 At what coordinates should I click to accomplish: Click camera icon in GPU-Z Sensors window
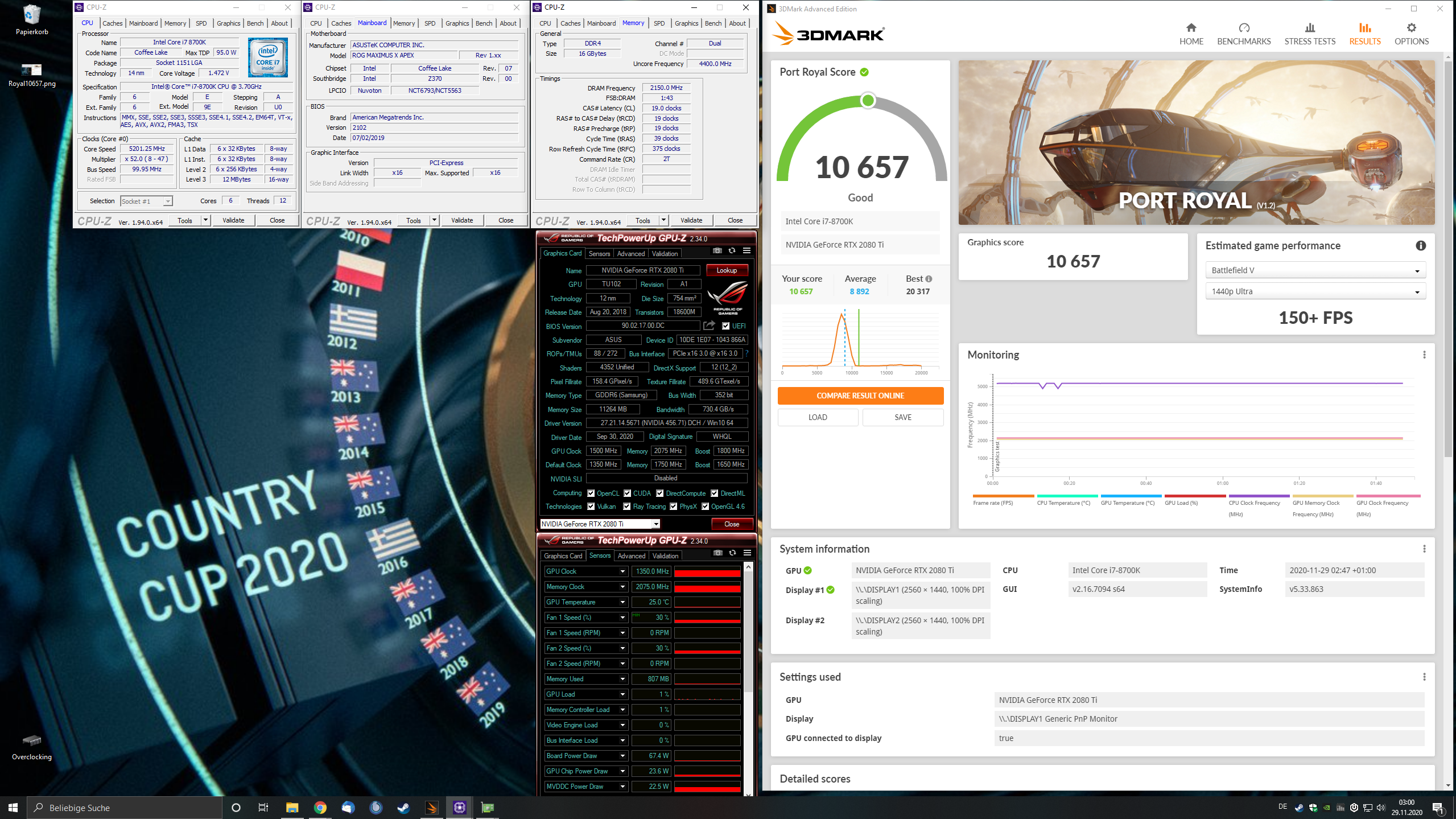point(717,553)
